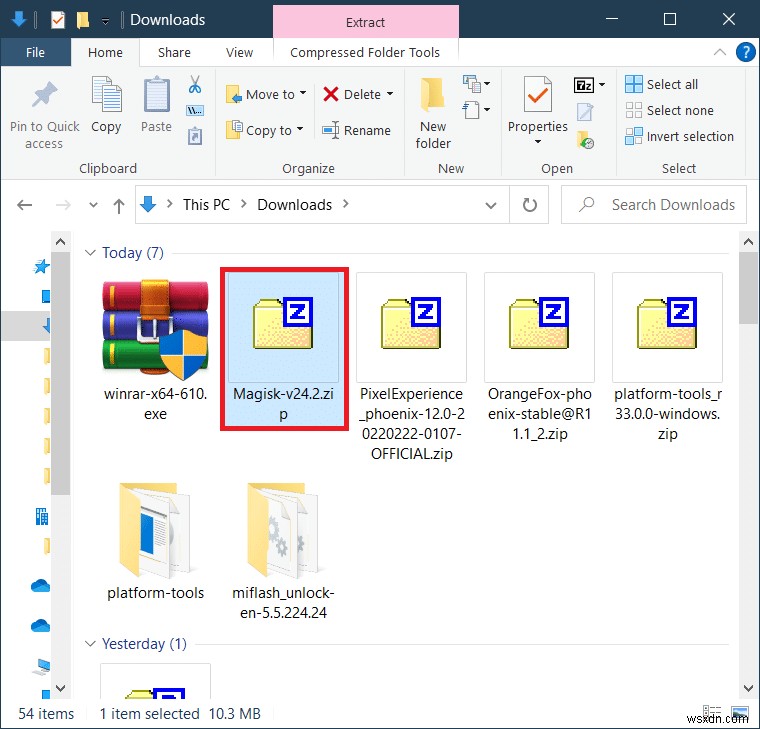The height and width of the screenshot is (729, 760).
Task: Collapse the Today (7) group
Action: tap(90, 253)
